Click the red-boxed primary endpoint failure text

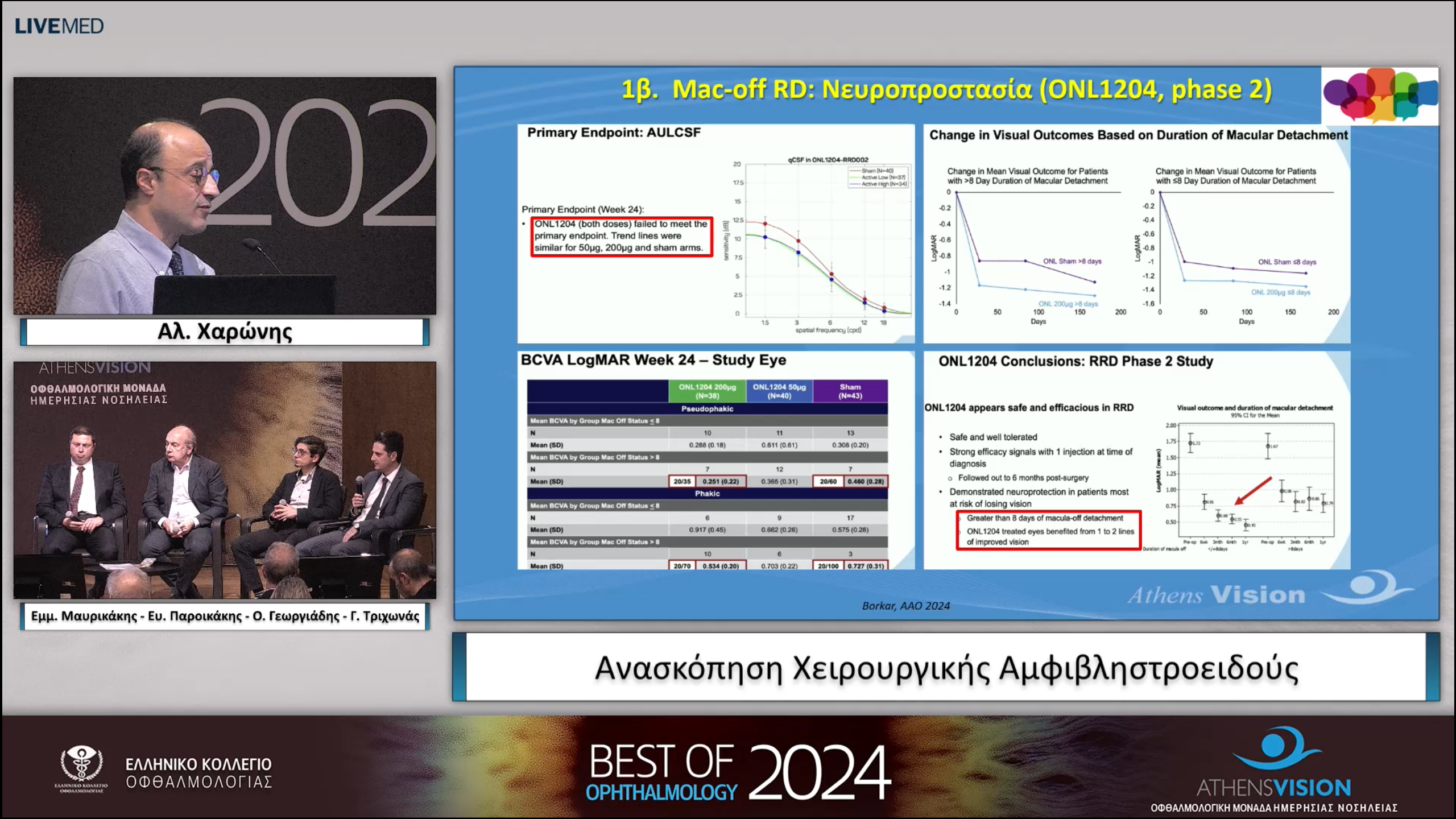click(621, 236)
